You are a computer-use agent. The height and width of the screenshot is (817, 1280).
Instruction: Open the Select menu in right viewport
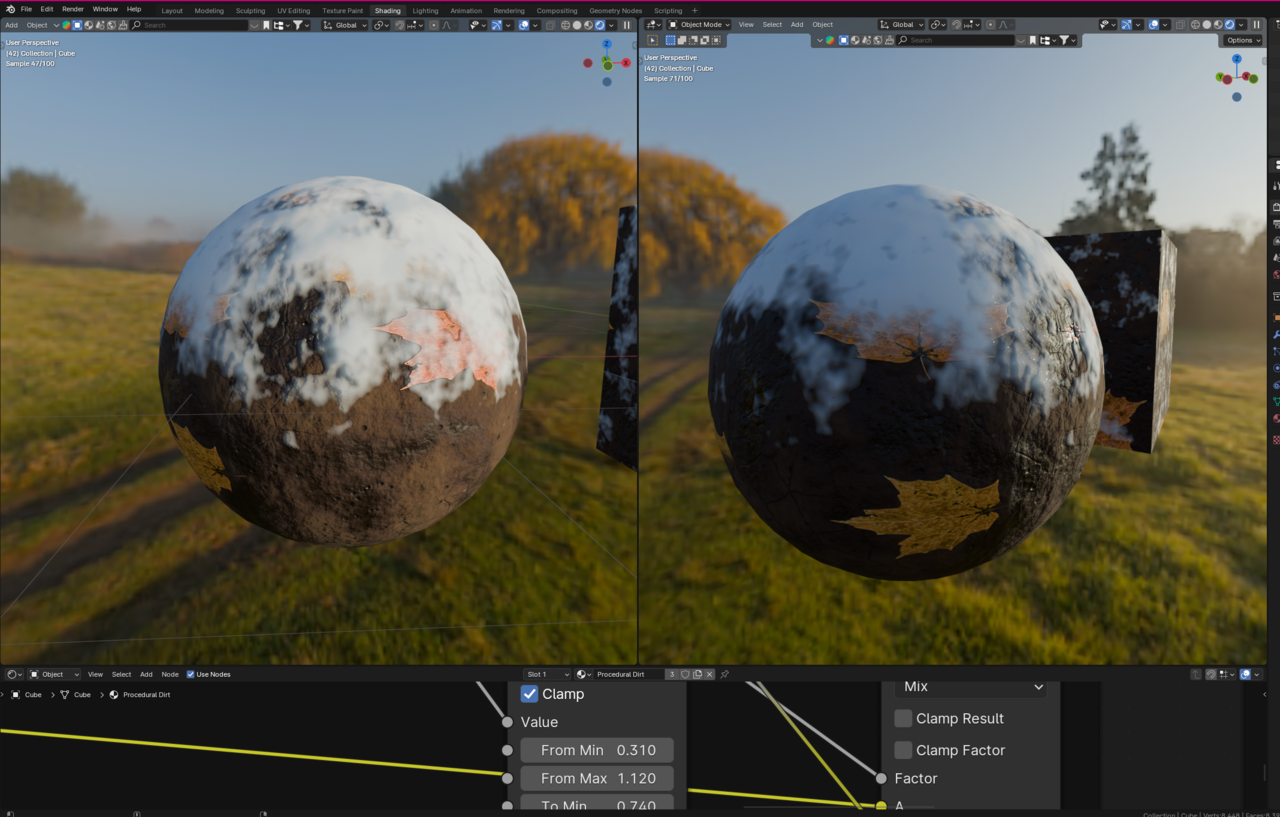pyautogui.click(x=772, y=25)
